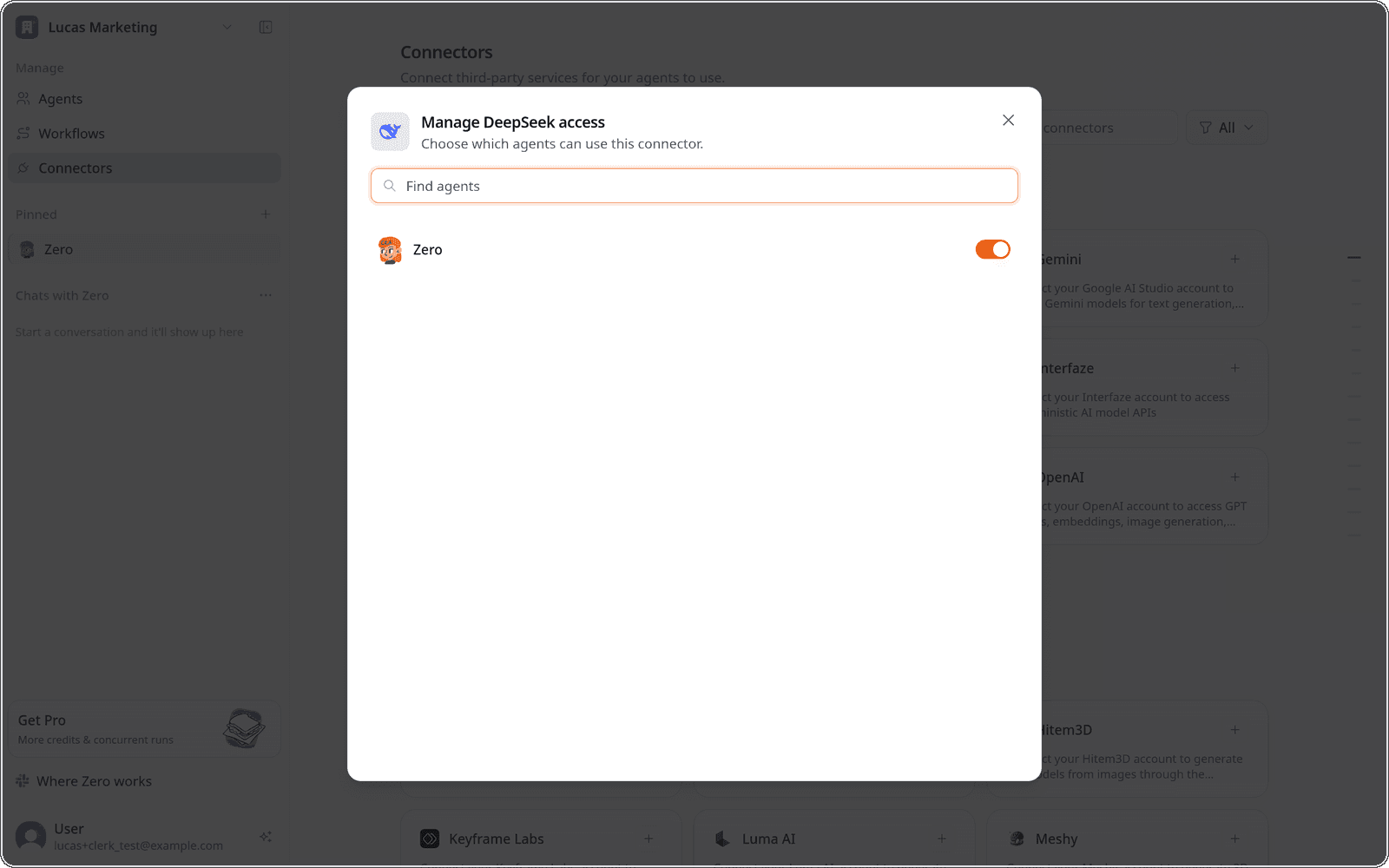Open pinned Zero agent in sidebar
This screenshot has height=868, width=1389.
(x=144, y=249)
